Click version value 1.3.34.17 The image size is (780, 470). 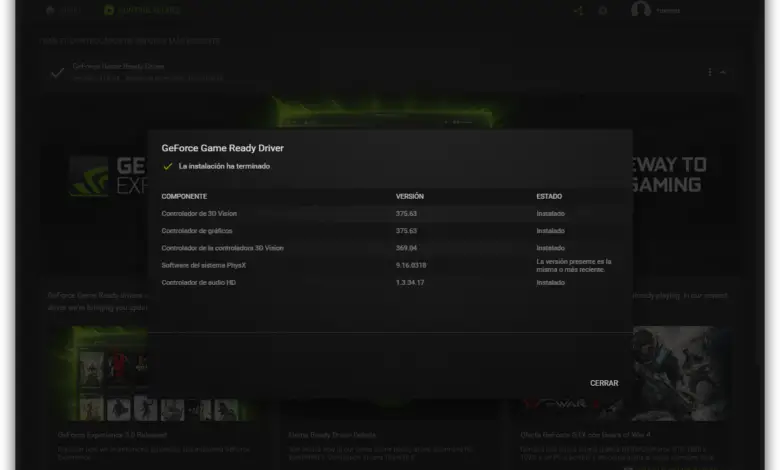410,282
